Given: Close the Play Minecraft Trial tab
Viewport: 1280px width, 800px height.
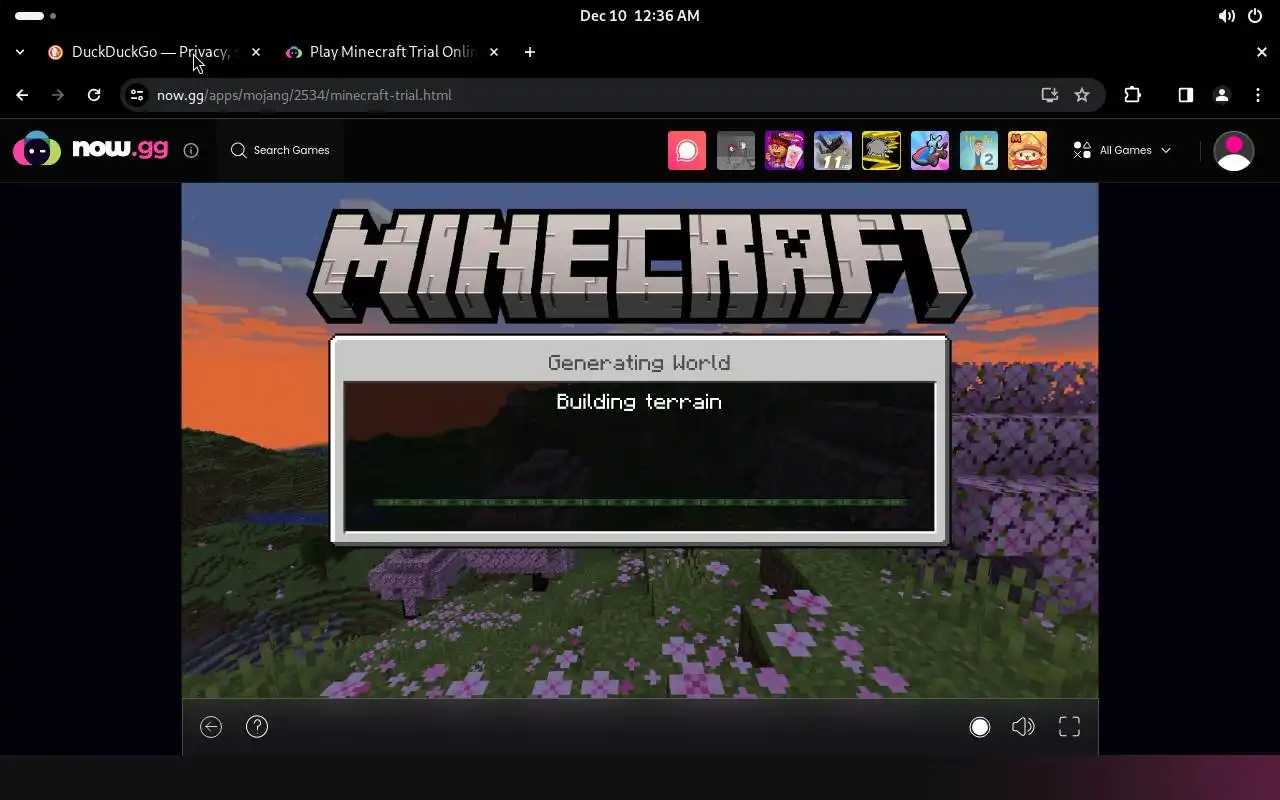Looking at the screenshot, I should click(494, 52).
